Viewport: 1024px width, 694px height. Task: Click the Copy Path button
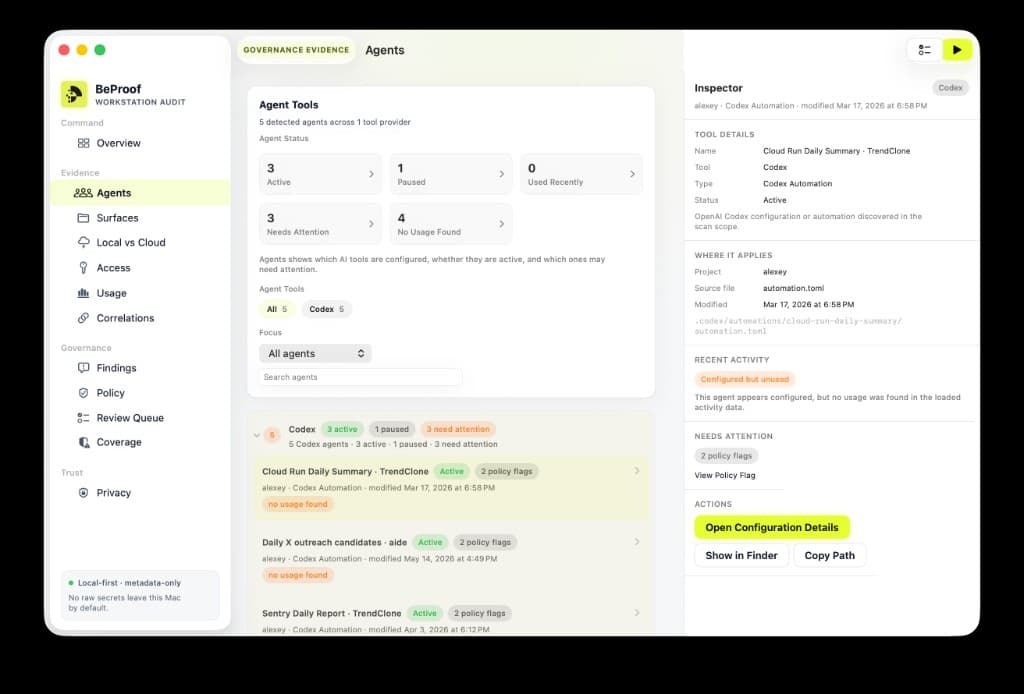point(829,555)
